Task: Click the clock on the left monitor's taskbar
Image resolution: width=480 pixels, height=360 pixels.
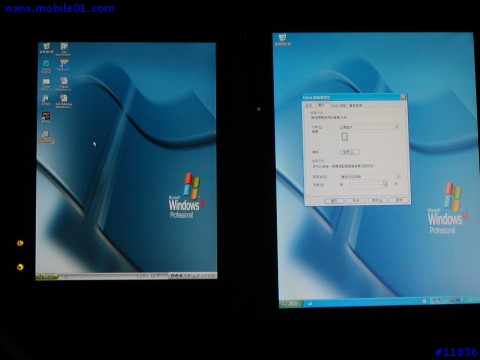Action: pos(208,275)
